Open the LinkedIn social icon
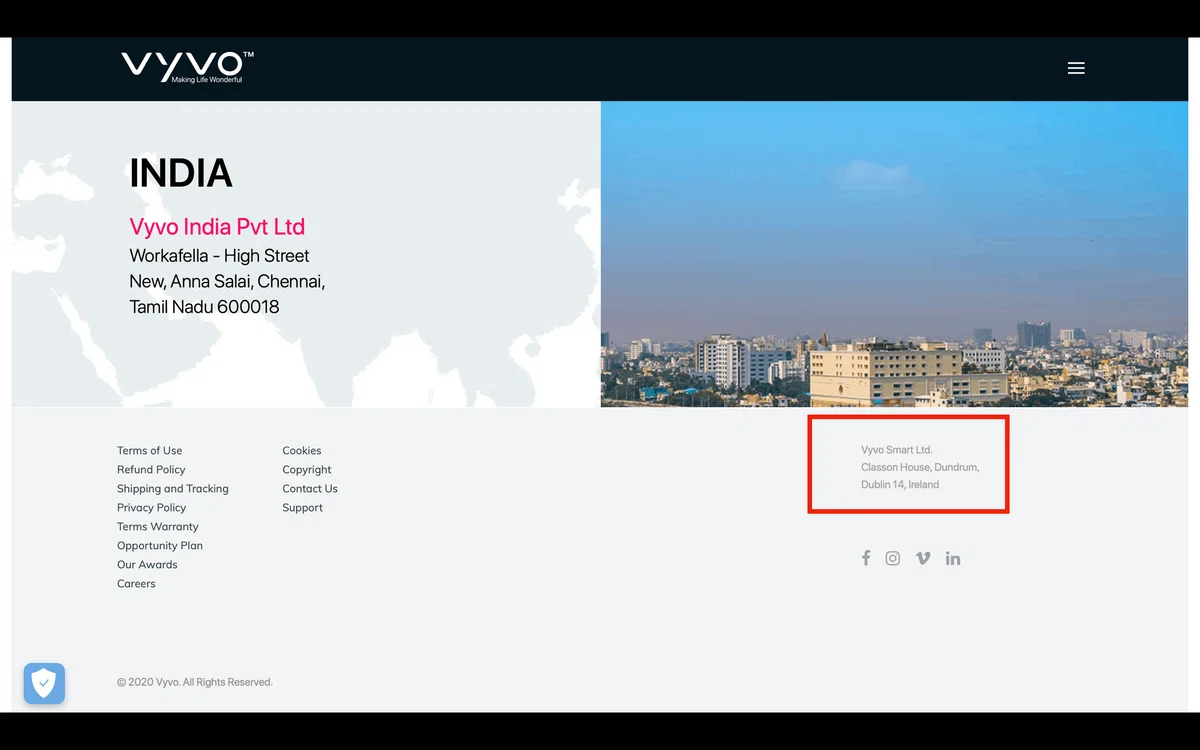 (953, 558)
